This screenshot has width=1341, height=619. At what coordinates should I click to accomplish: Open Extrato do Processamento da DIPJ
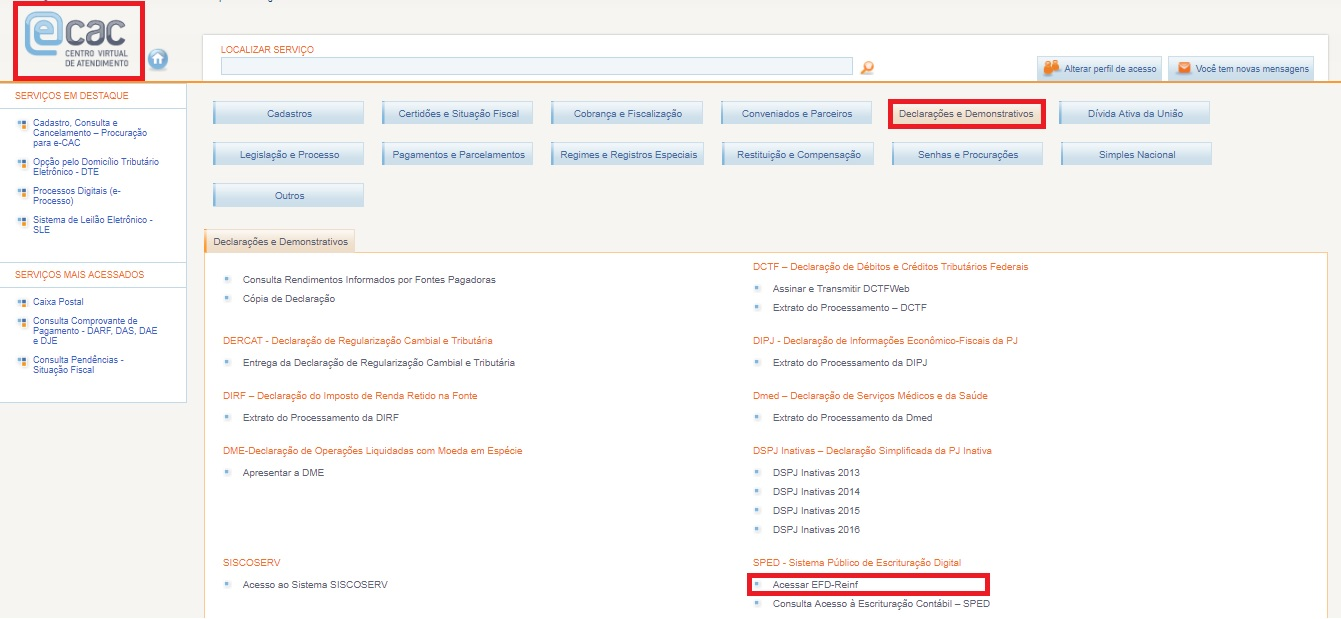click(850, 363)
